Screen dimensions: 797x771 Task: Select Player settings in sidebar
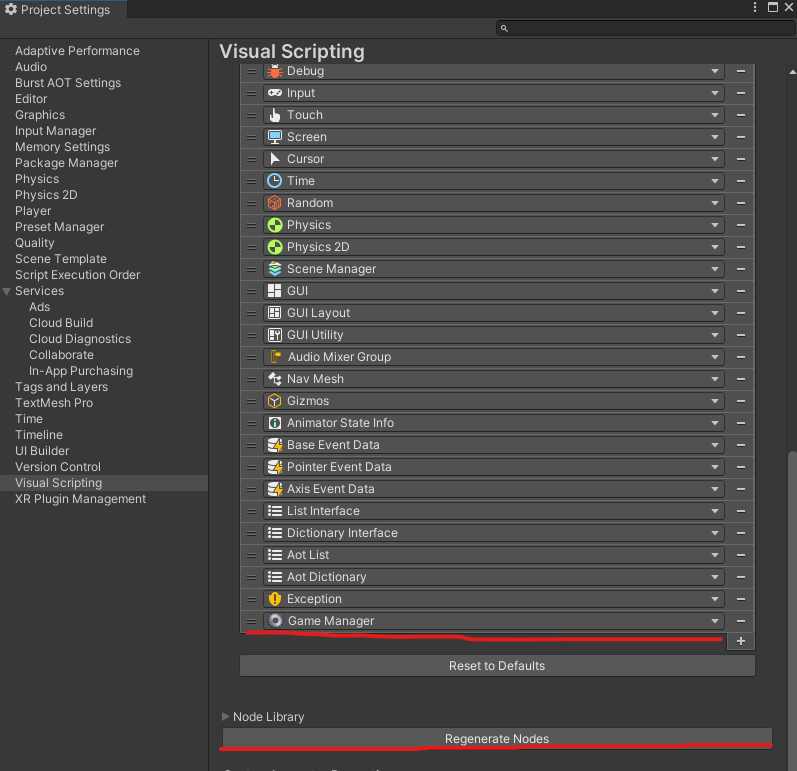(x=33, y=211)
